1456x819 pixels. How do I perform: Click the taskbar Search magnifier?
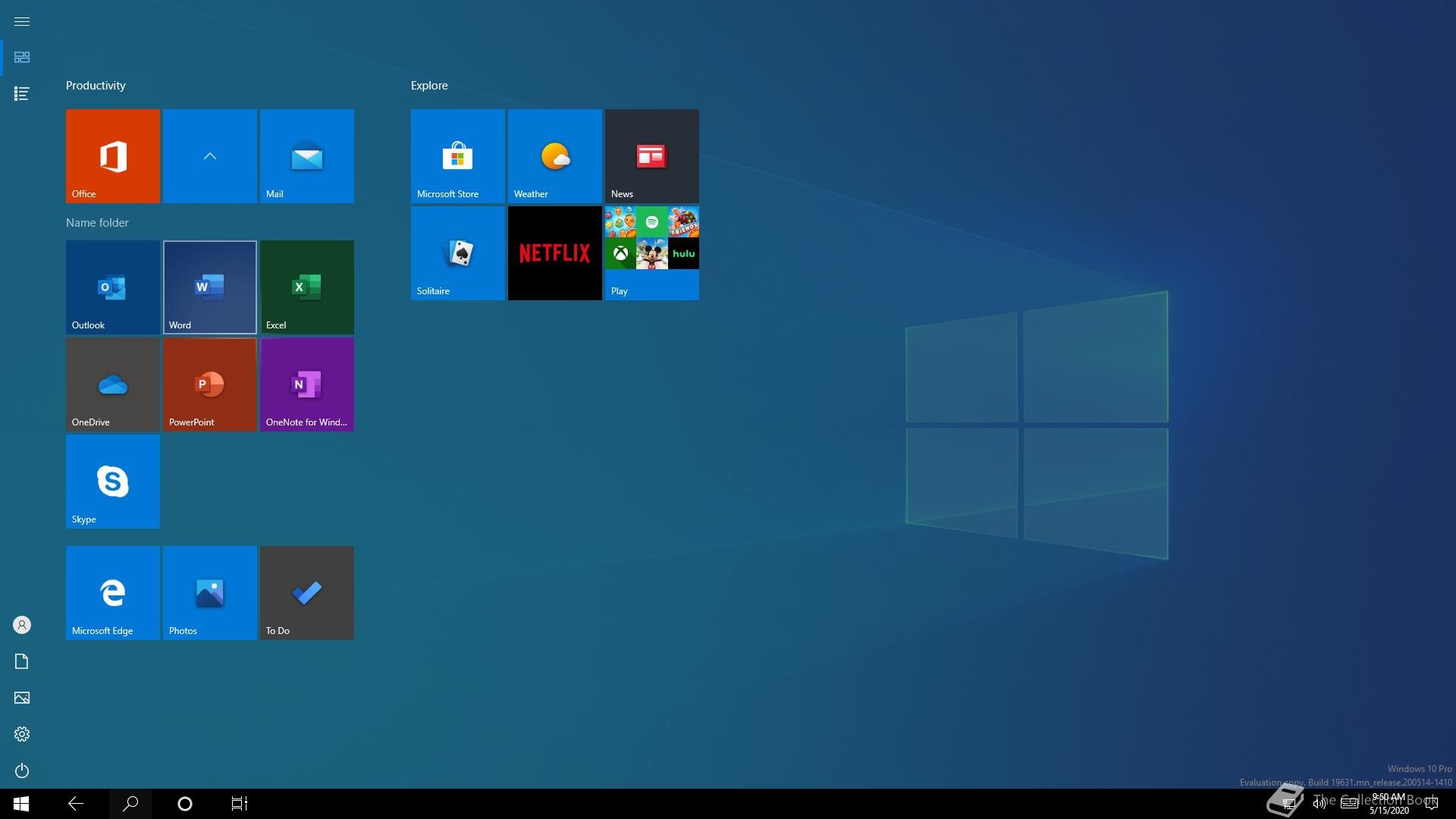point(130,803)
